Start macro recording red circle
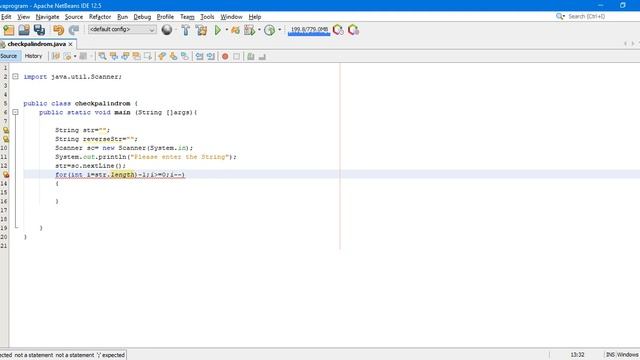Image resolution: width=640 pixels, height=360 pixels. point(225,56)
